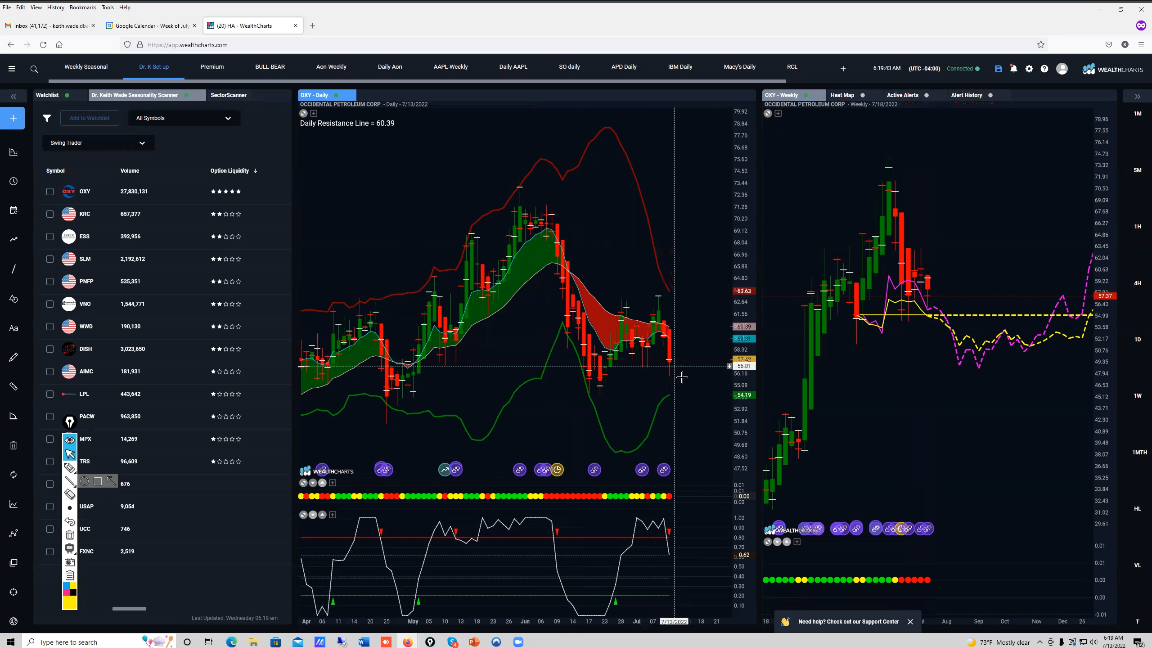
Task: Check the ESS row checkbox
Action: point(50,237)
